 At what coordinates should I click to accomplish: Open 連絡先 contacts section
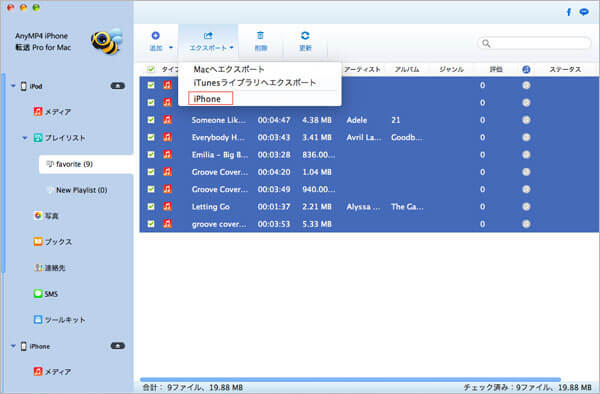50,268
